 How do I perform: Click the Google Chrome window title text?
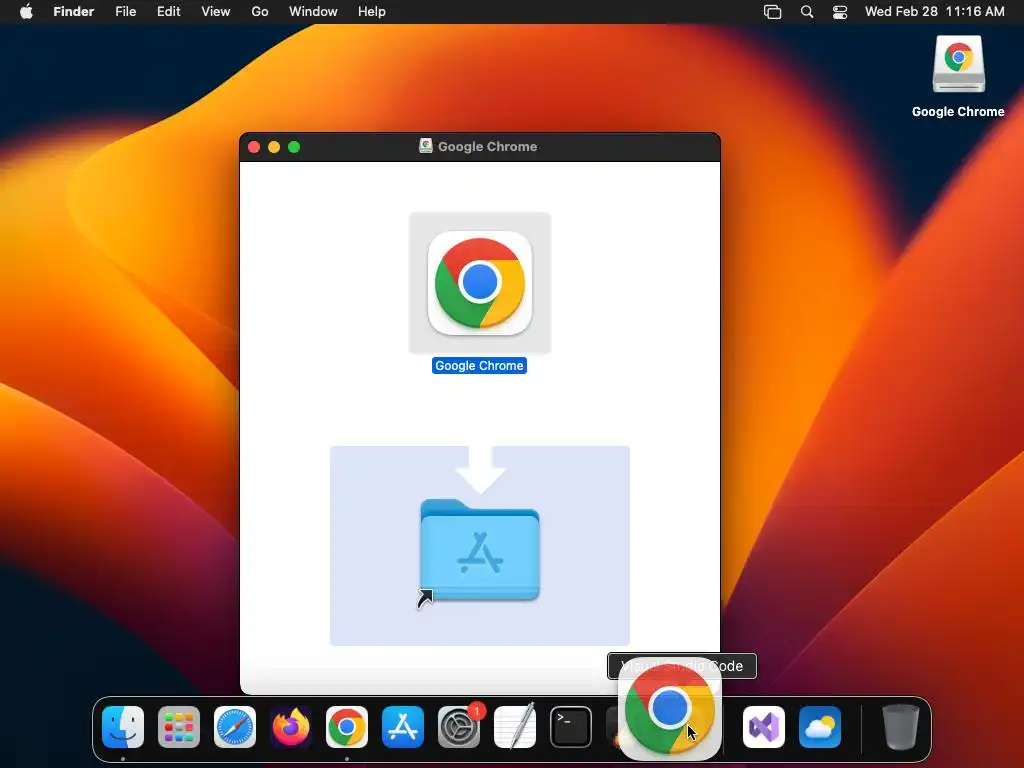(487, 146)
